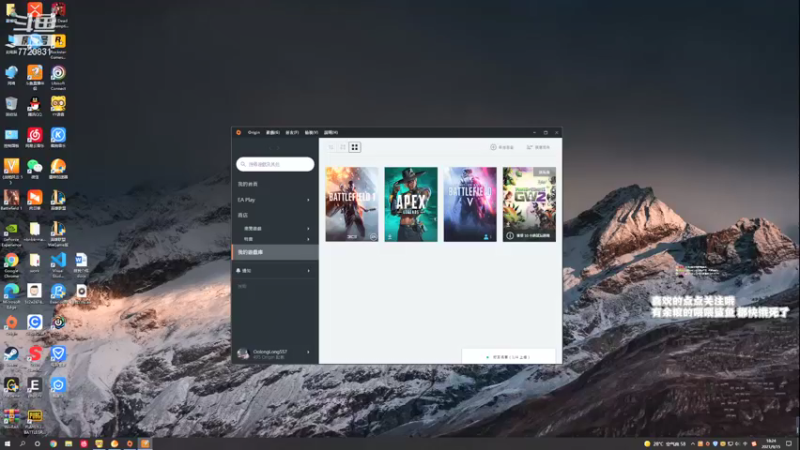
Task: Click the back navigation arrow in sidebar
Action: click(271, 148)
